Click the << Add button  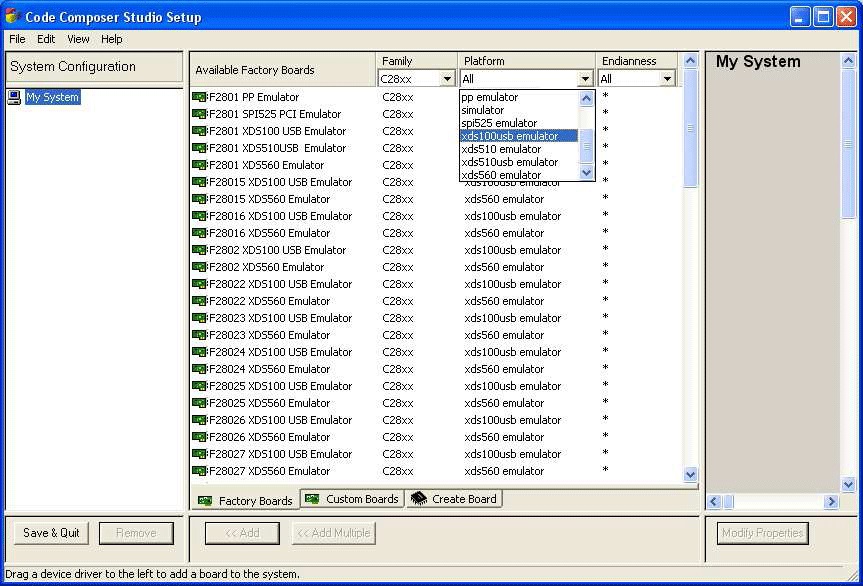[x=242, y=533]
